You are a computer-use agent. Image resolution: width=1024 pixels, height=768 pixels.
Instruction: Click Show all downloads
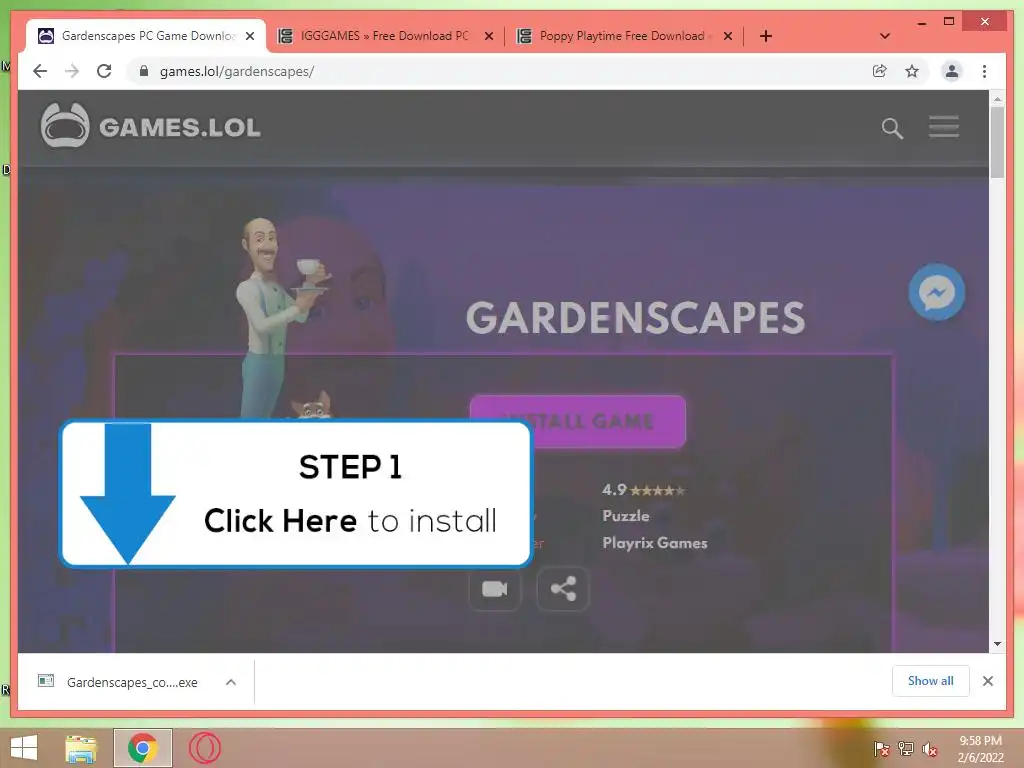coord(931,681)
